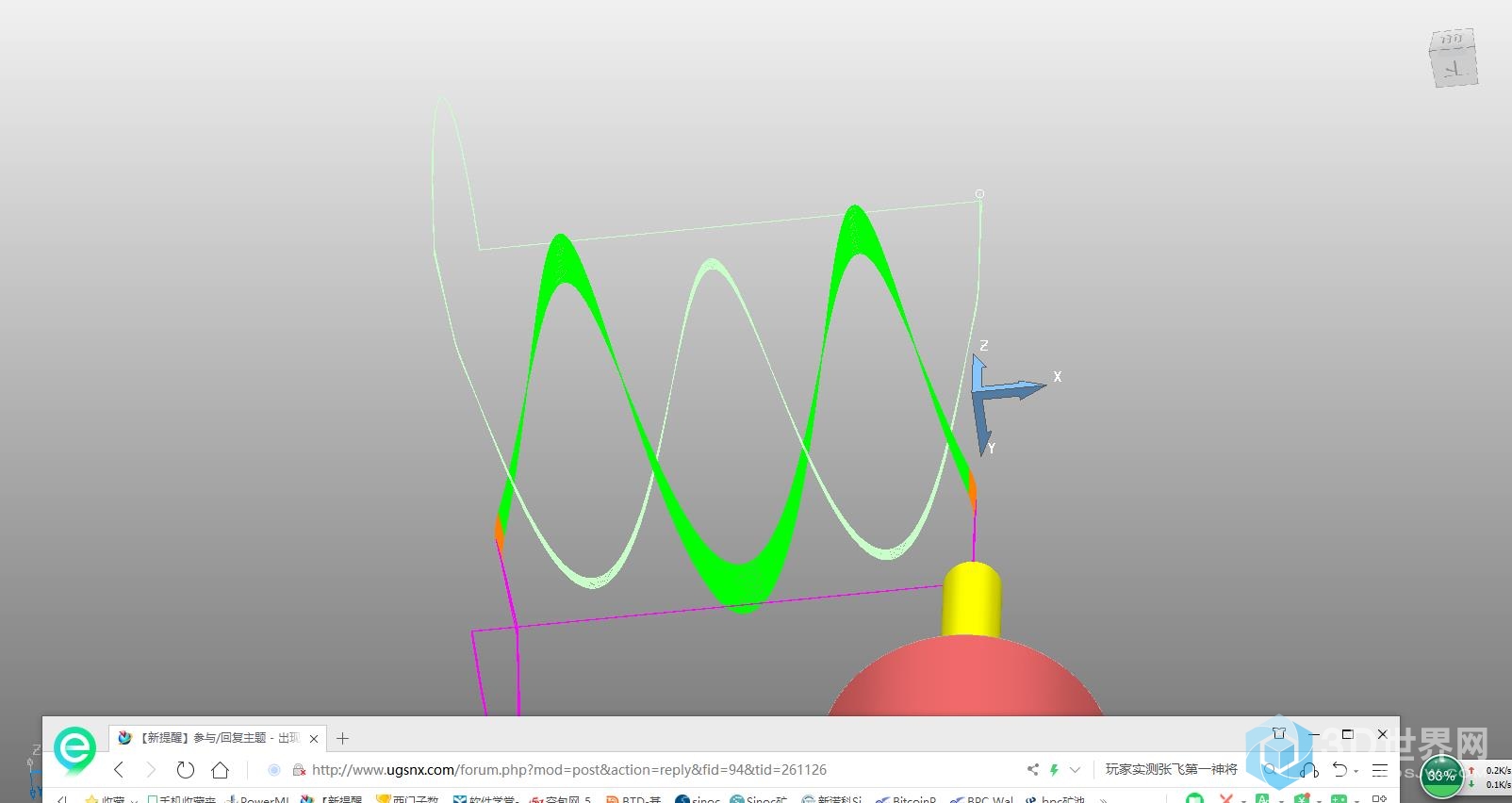1512x803 pixels.
Task: Click the small circle at toolpath start point
Action: point(979,194)
